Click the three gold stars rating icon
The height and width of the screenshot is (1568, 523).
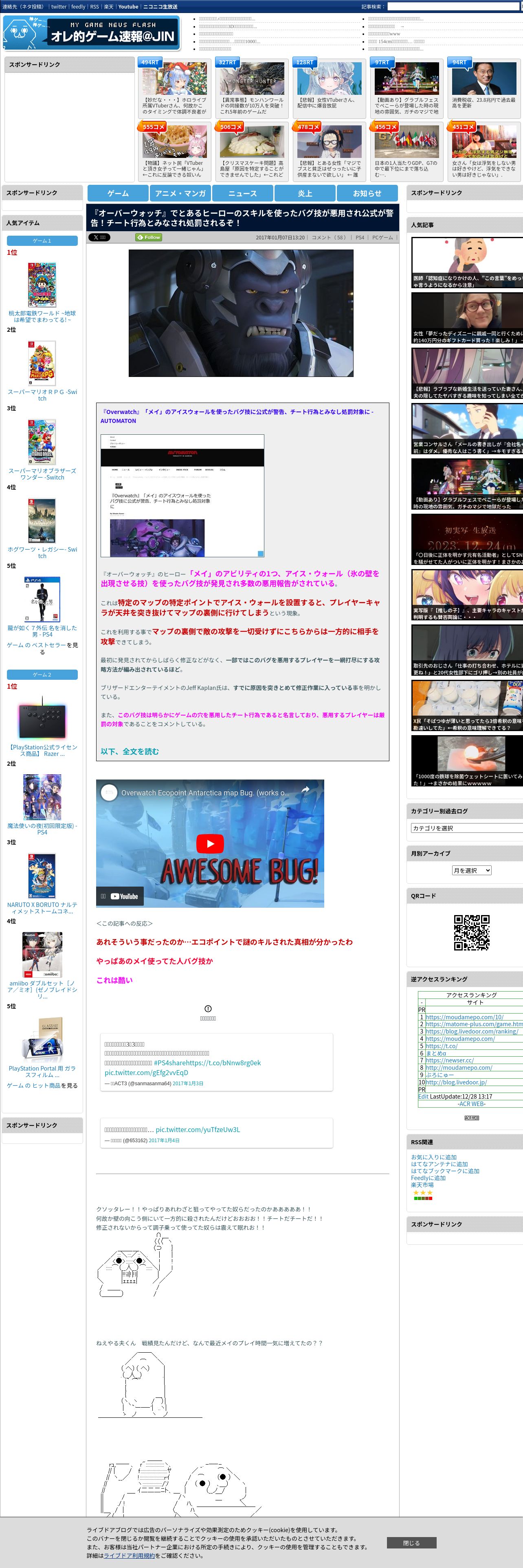[422, 1192]
